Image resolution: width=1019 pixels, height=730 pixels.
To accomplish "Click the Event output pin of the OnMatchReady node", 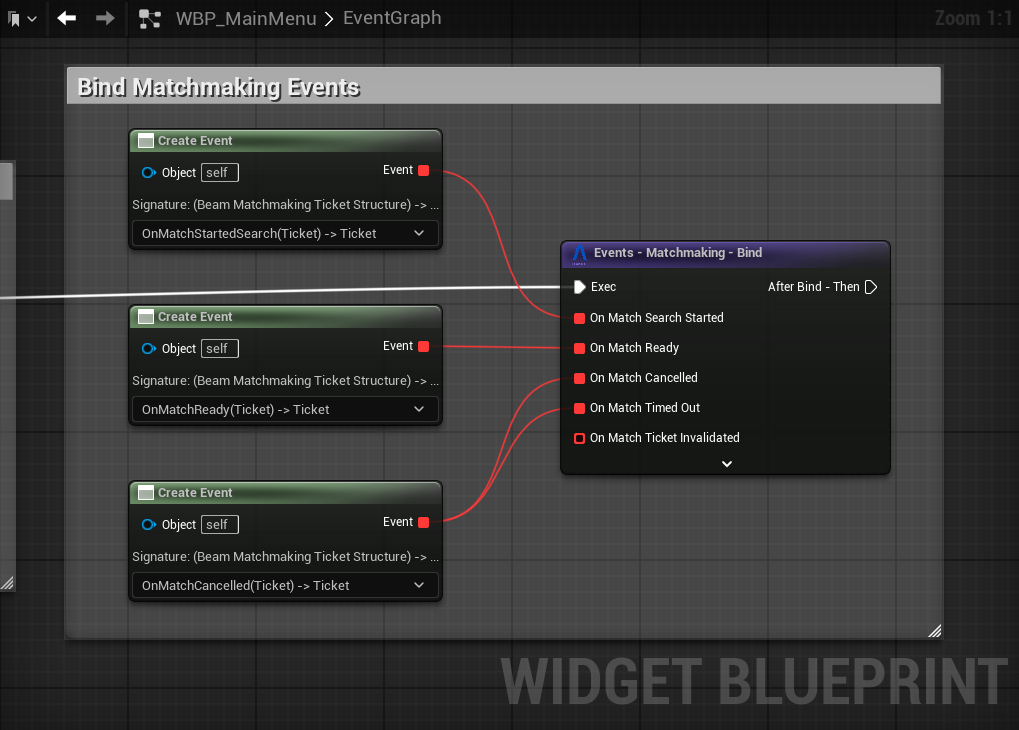I will point(423,347).
